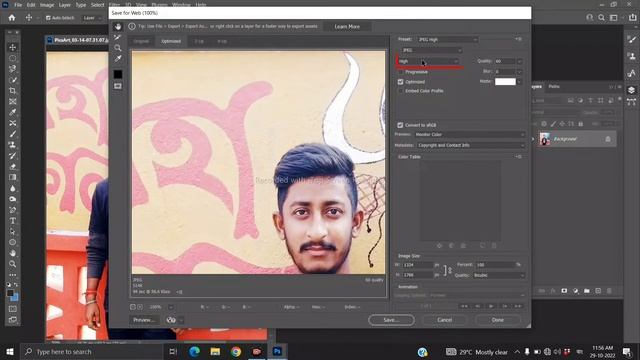The height and width of the screenshot is (360, 640).
Task: Open the Matte color dropdown arrow
Action: 519,82
